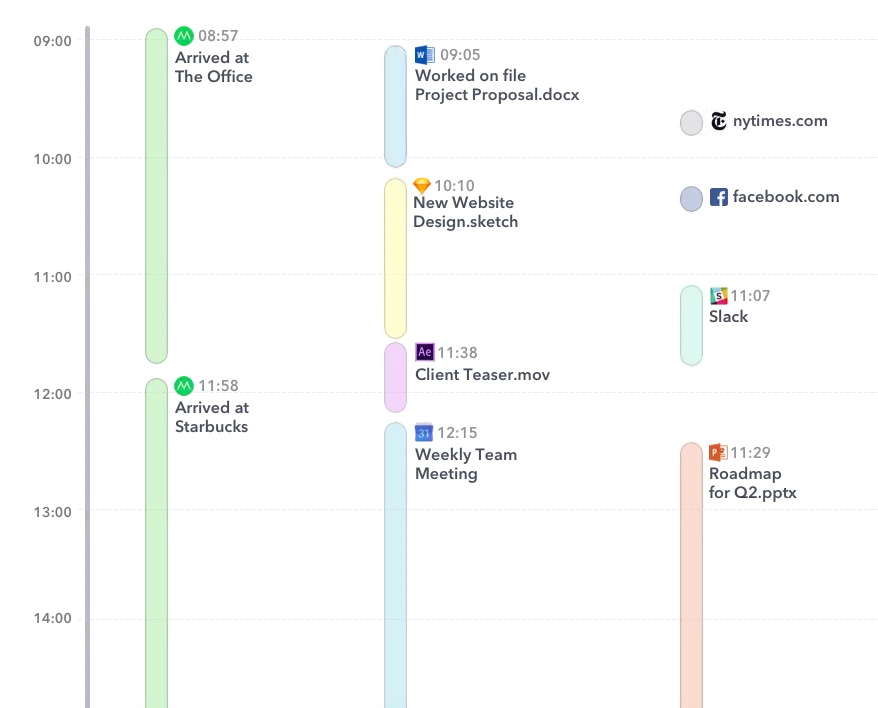
Task: Click the New York Times logo icon
Action: click(x=718, y=121)
